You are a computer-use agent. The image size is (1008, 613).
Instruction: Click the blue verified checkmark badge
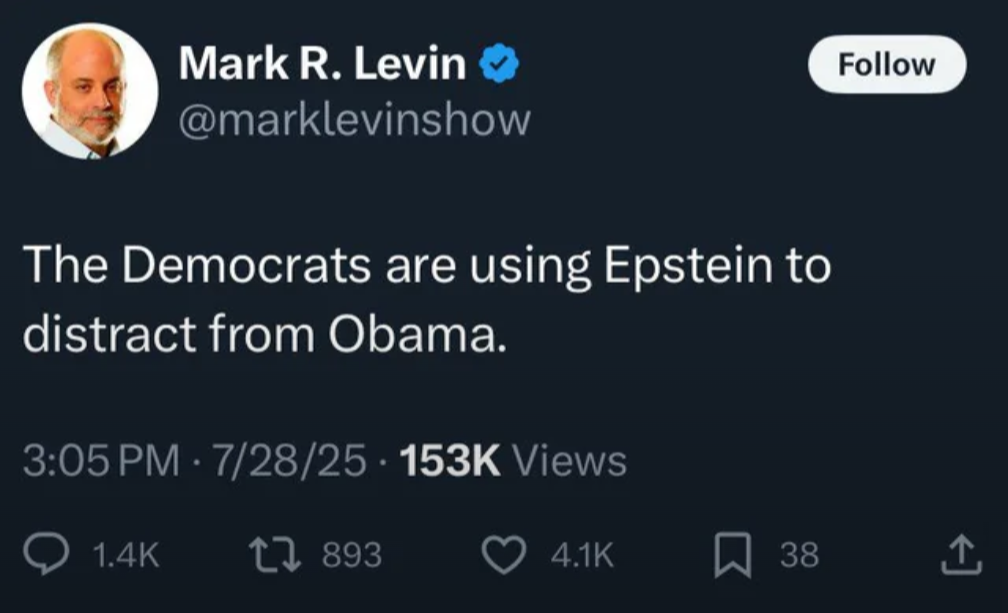pyautogui.click(x=498, y=66)
